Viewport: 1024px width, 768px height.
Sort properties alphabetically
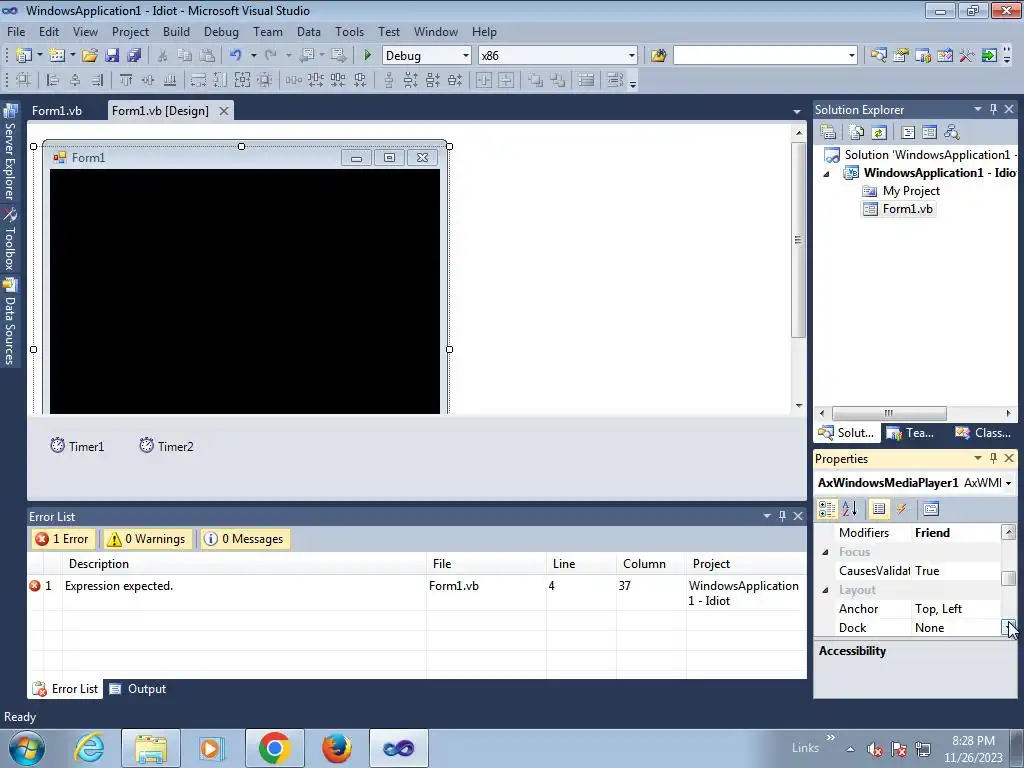(x=850, y=509)
